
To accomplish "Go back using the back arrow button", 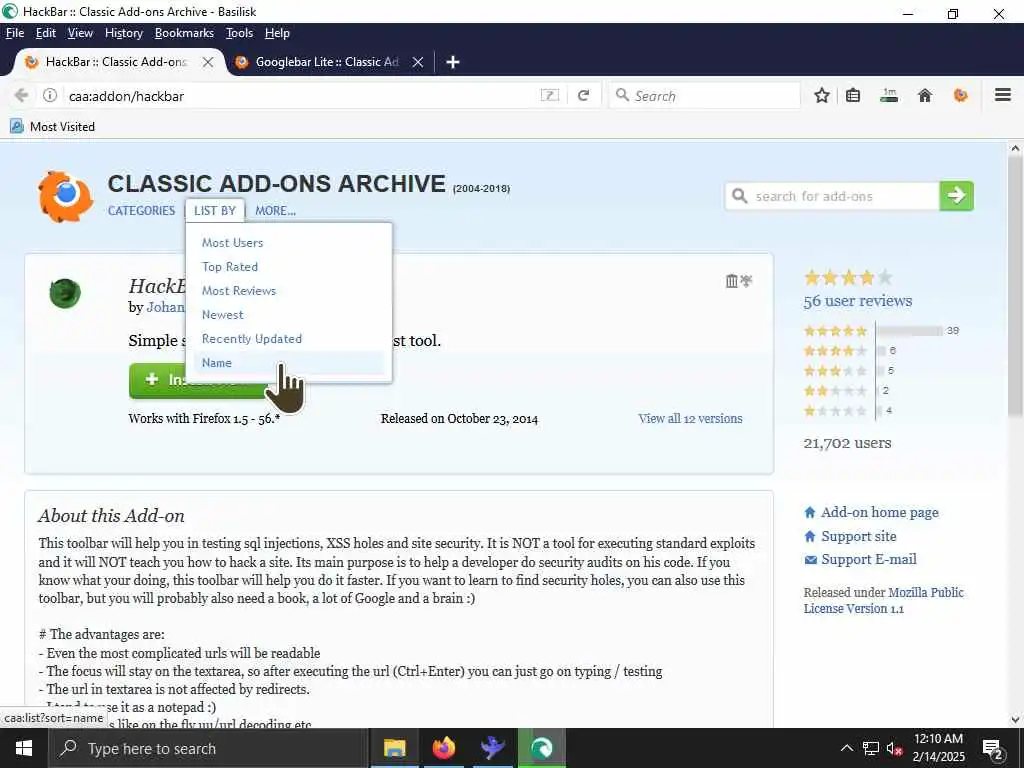I will (x=21, y=95).
